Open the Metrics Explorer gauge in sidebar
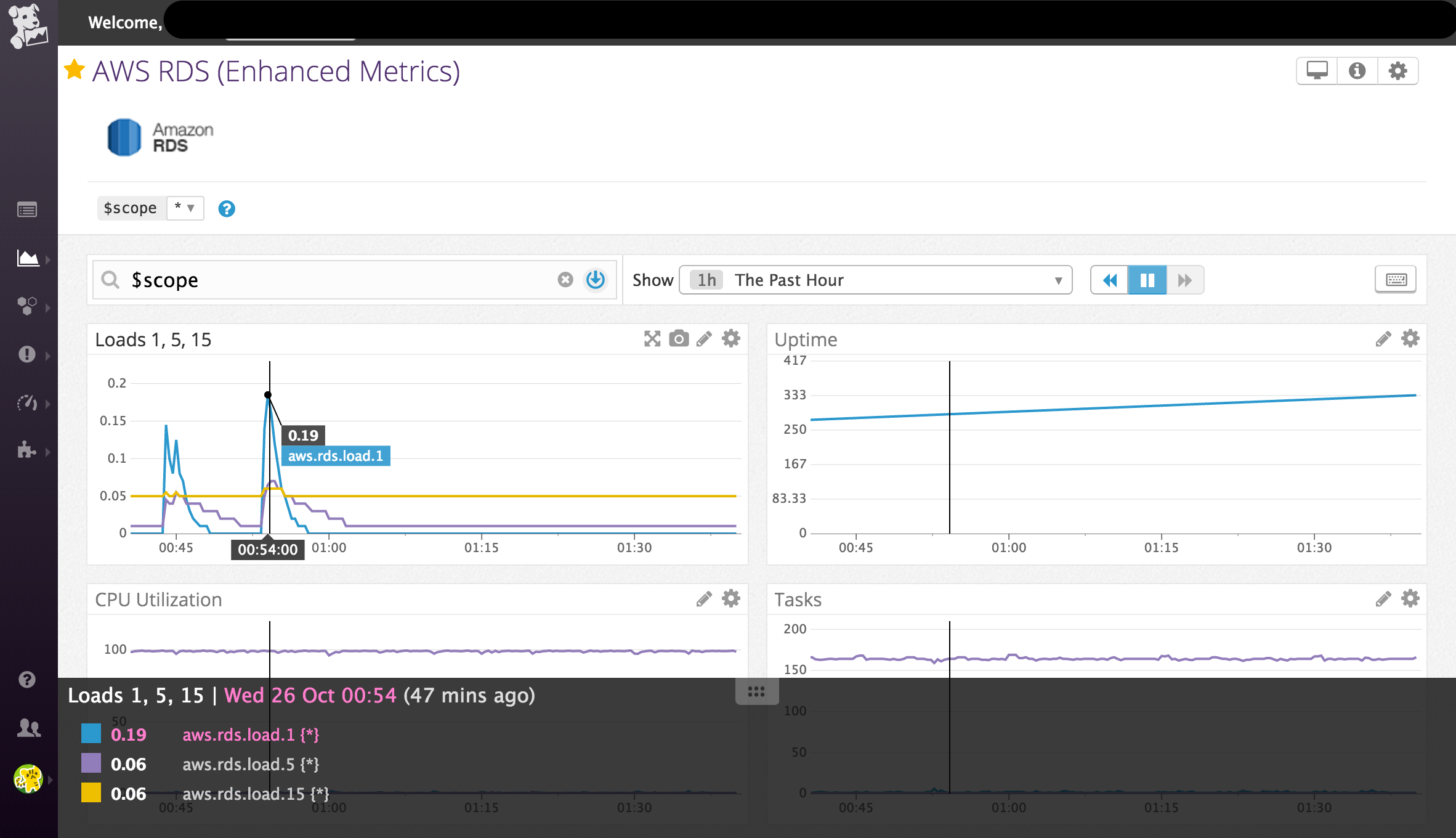1456x838 pixels. pyautogui.click(x=27, y=404)
